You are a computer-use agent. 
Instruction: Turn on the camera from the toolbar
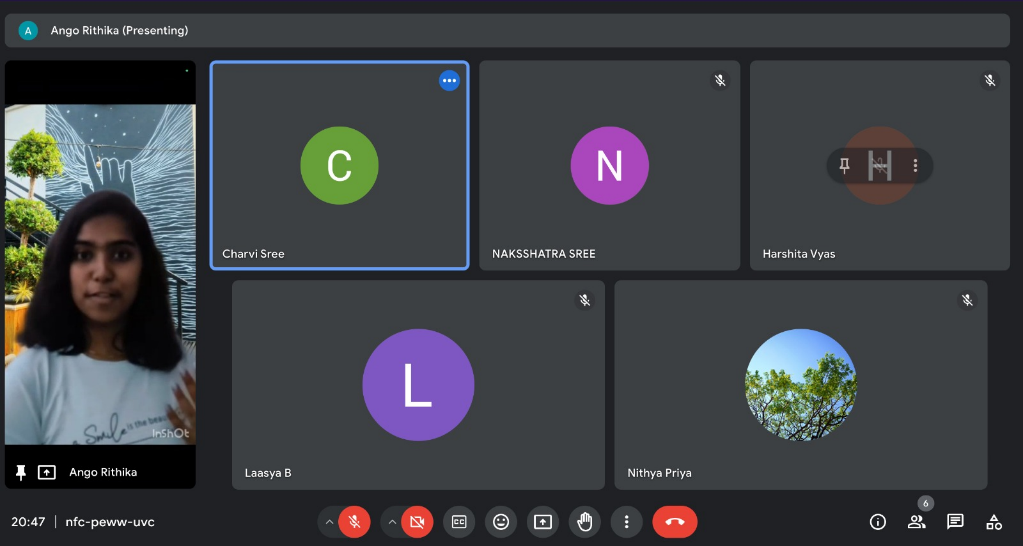(x=416, y=522)
